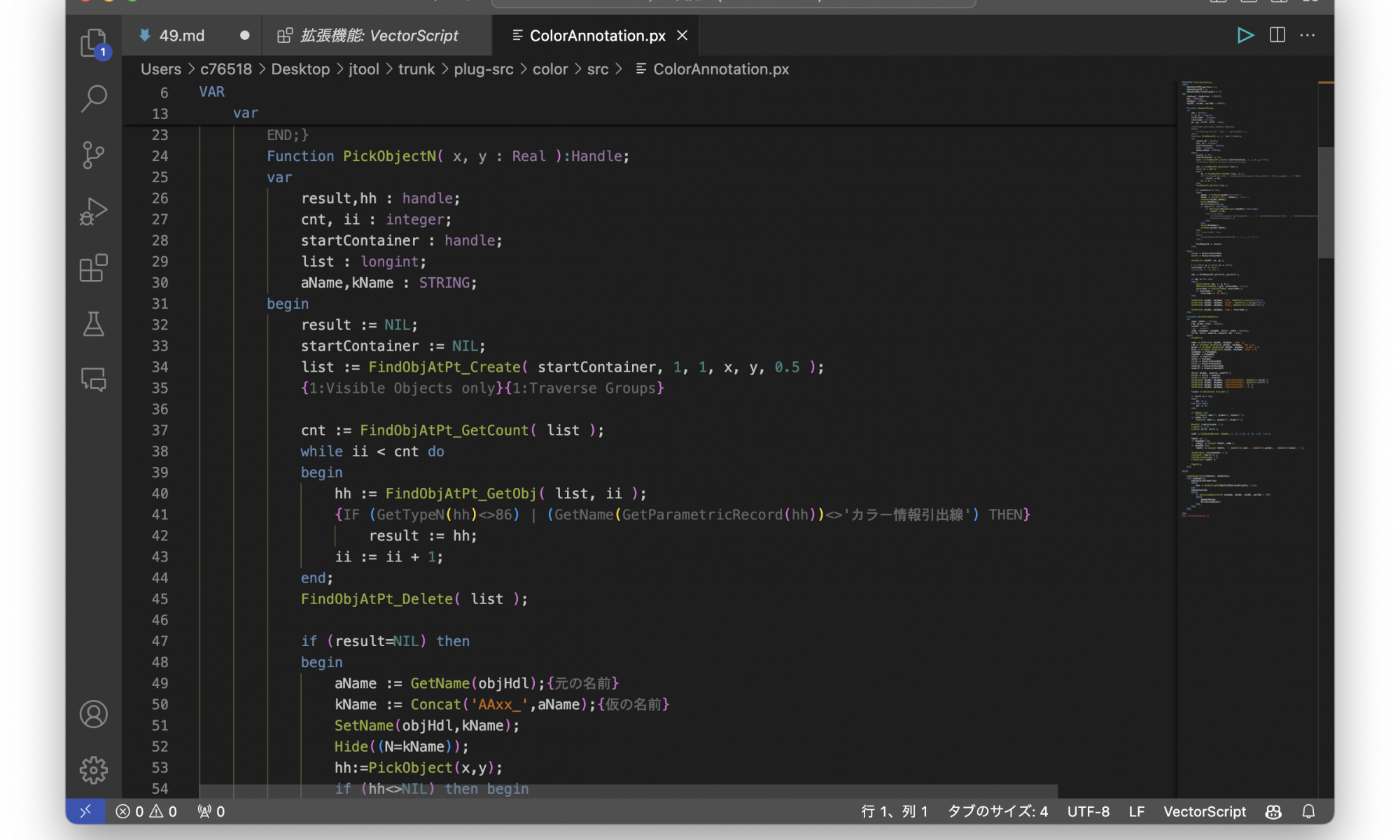Click line number 41 in gutter
The height and width of the screenshot is (840, 1400).
tap(160, 514)
